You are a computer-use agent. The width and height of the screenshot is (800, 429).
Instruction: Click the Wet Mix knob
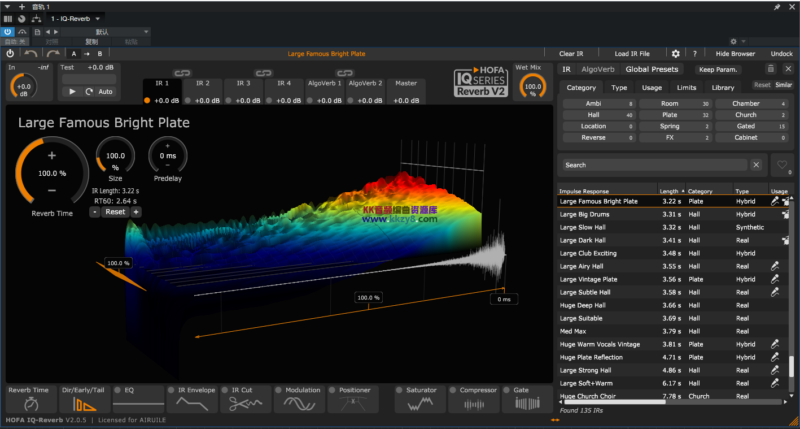pyautogui.click(x=531, y=88)
